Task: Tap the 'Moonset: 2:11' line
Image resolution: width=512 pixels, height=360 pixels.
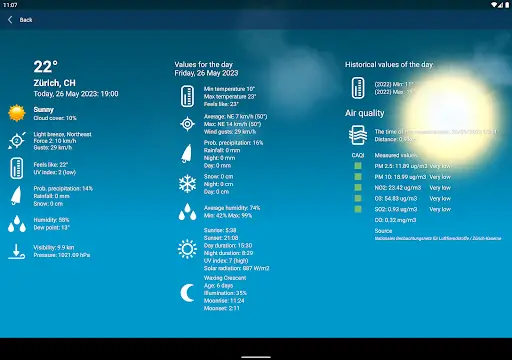Action: click(x=222, y=308)
